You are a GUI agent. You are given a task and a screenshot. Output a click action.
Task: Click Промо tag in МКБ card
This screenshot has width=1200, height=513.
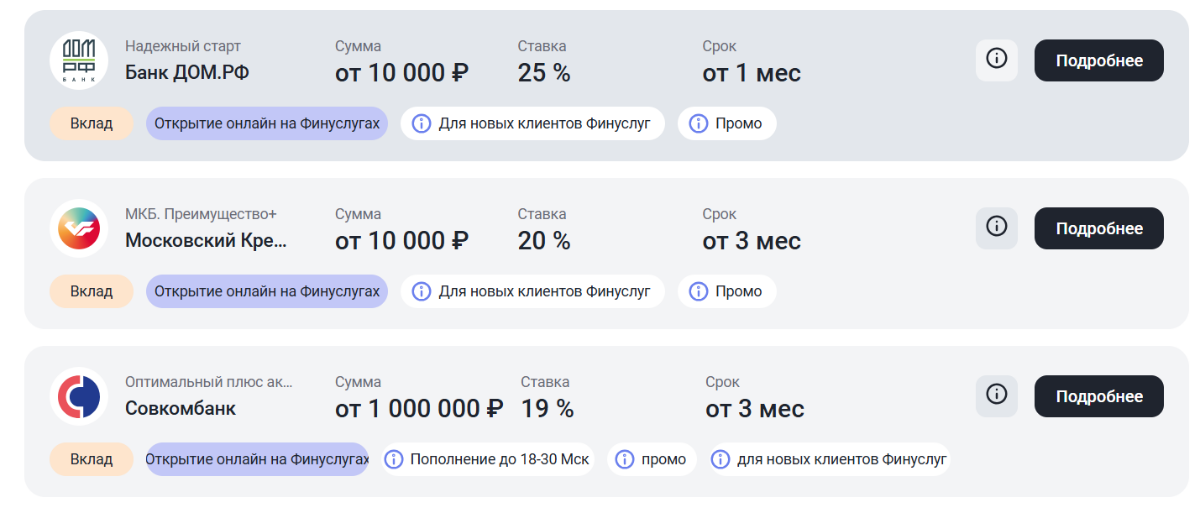click(x=727, y=292)
